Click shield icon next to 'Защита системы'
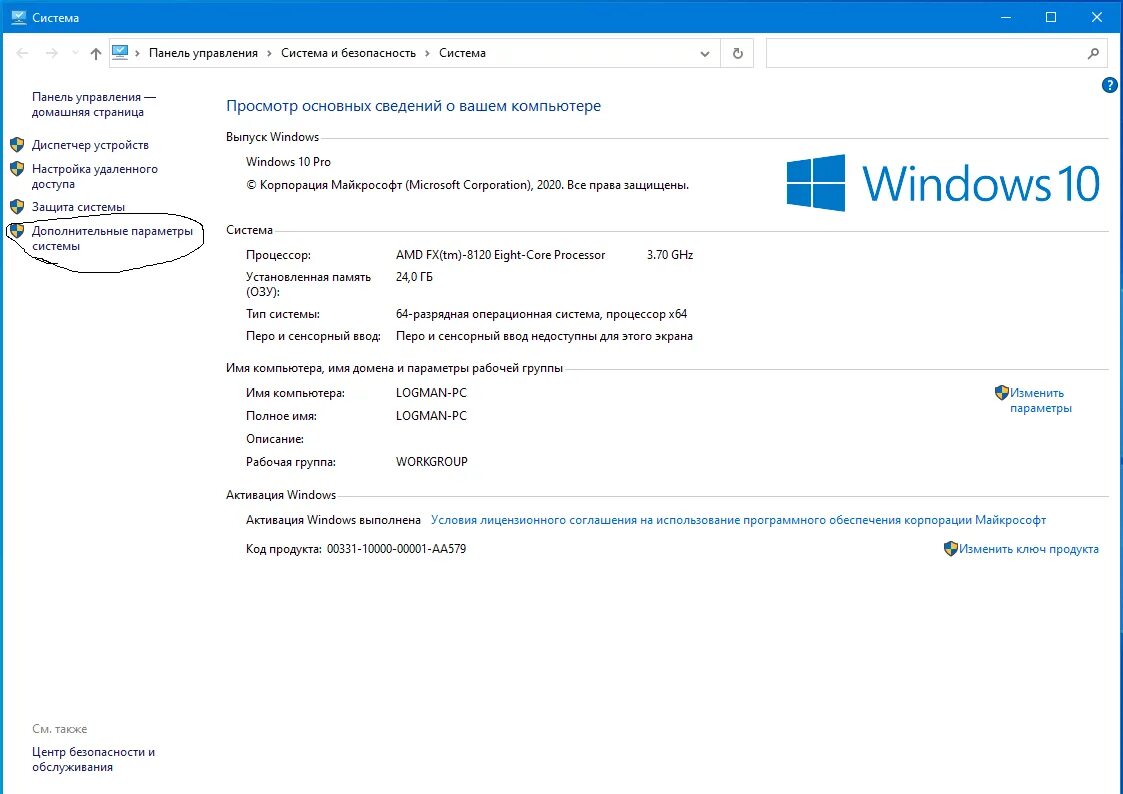Screen dimensions: 1123x794 click(17, 208)
